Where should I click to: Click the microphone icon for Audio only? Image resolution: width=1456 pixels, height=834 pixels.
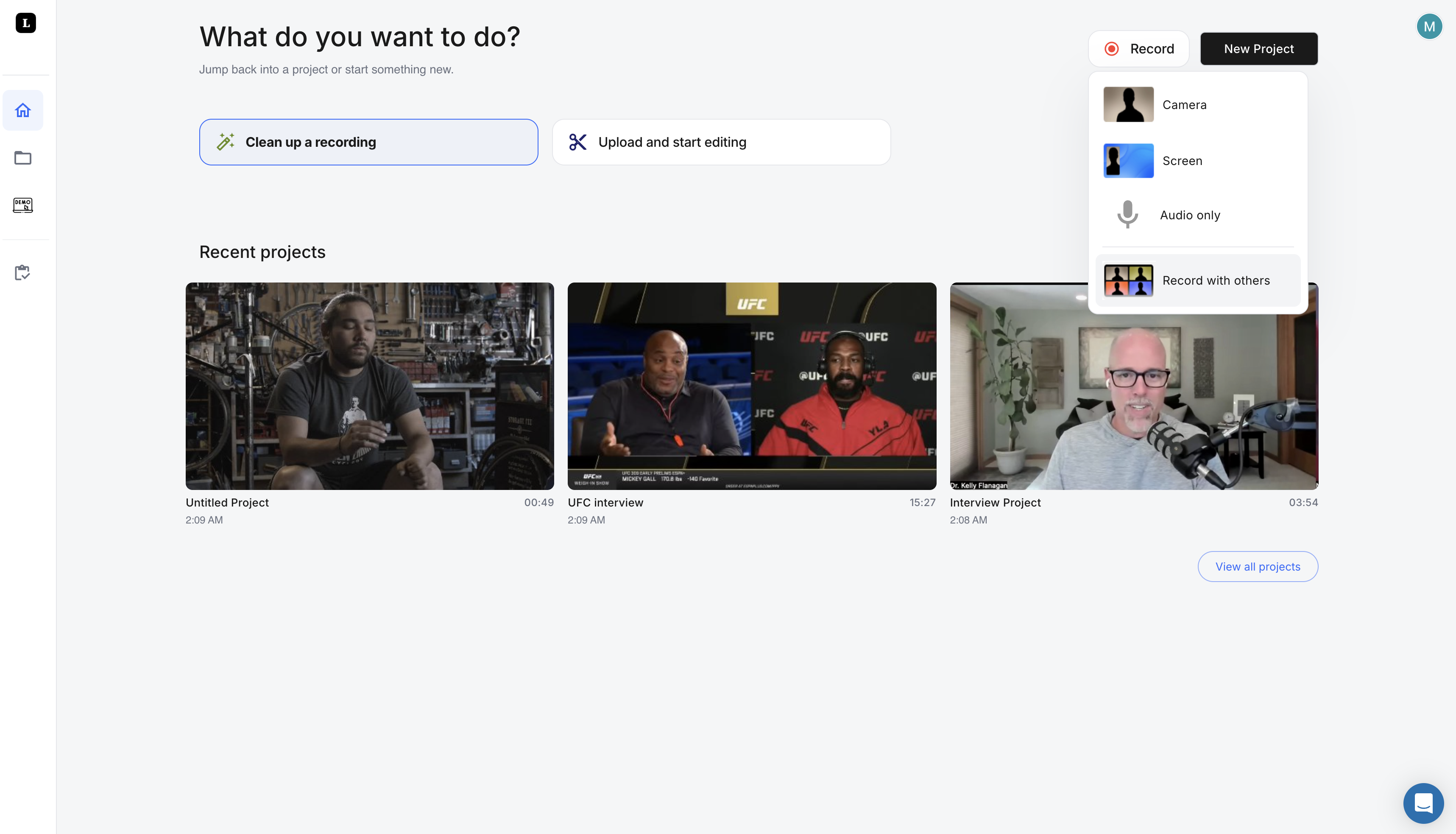tap(1127, 215)
